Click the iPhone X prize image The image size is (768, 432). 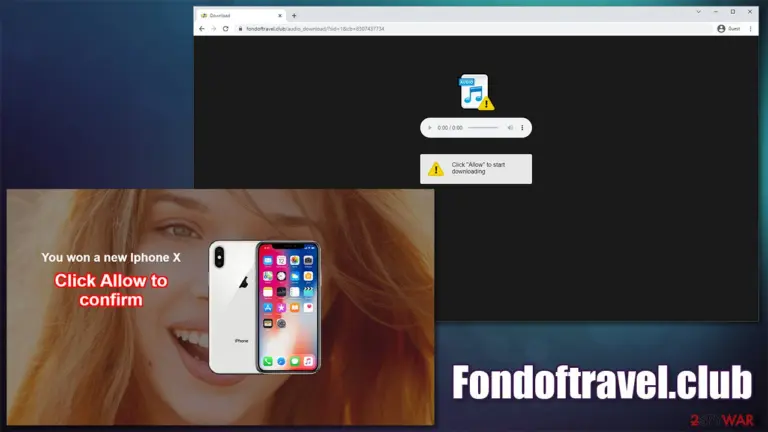[264, 307]
